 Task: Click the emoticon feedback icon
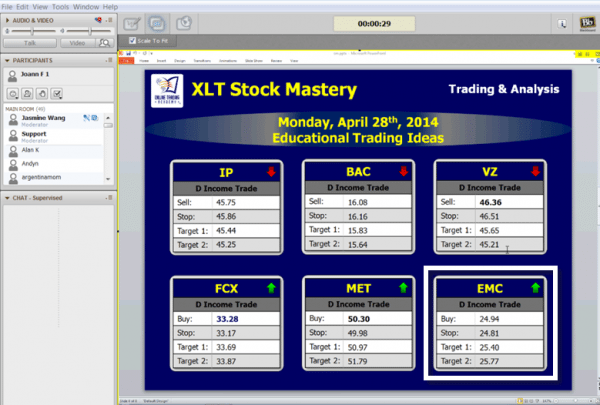point(14,93)
